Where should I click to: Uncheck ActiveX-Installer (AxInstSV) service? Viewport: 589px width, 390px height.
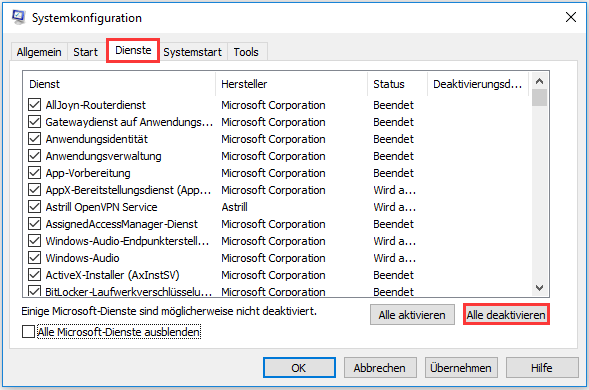[35, 275]
